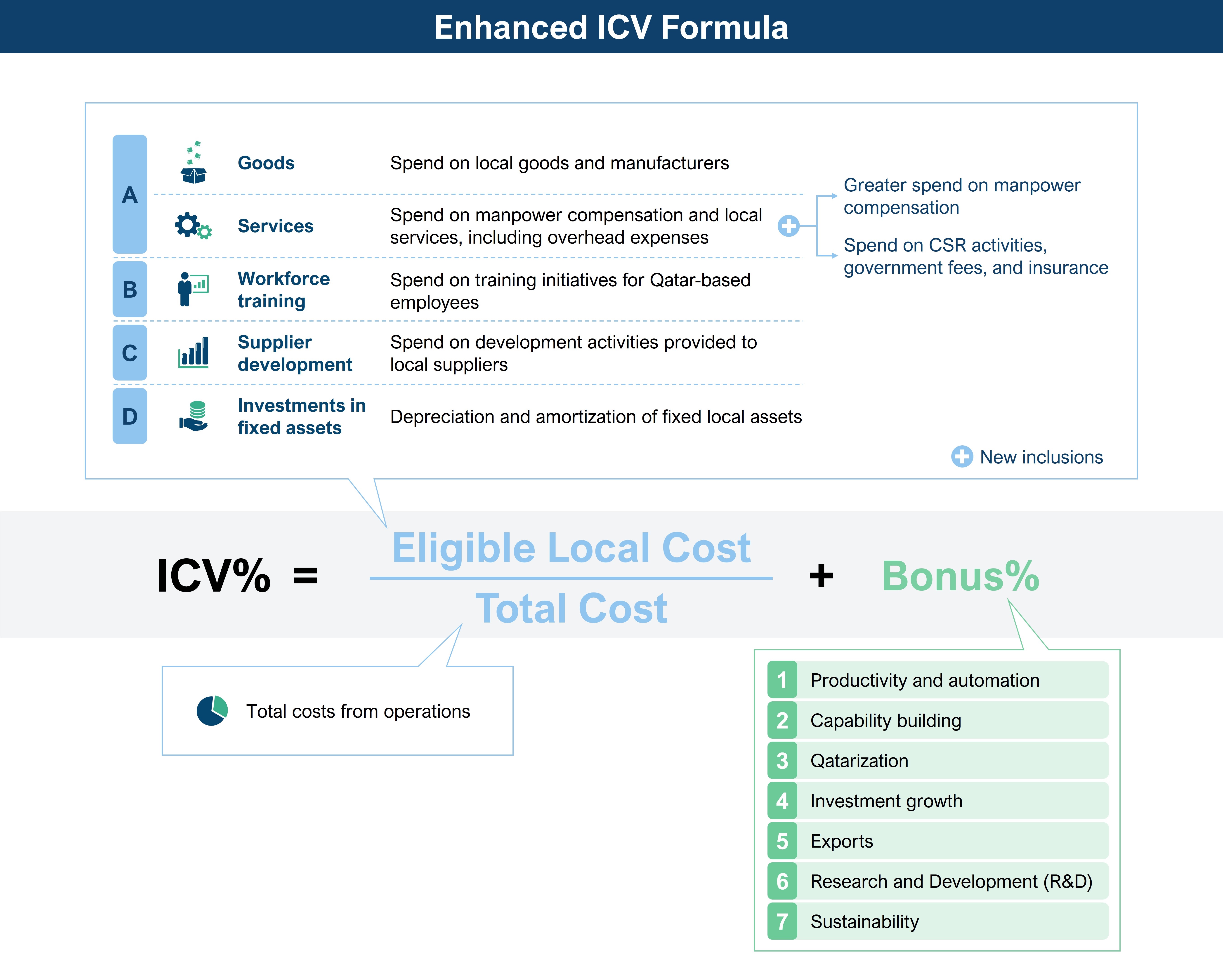The width and height of the screenshot is (1223, 980).
Task: Click the Supplier development bar chart icon
Action: [x=194, y=353]
